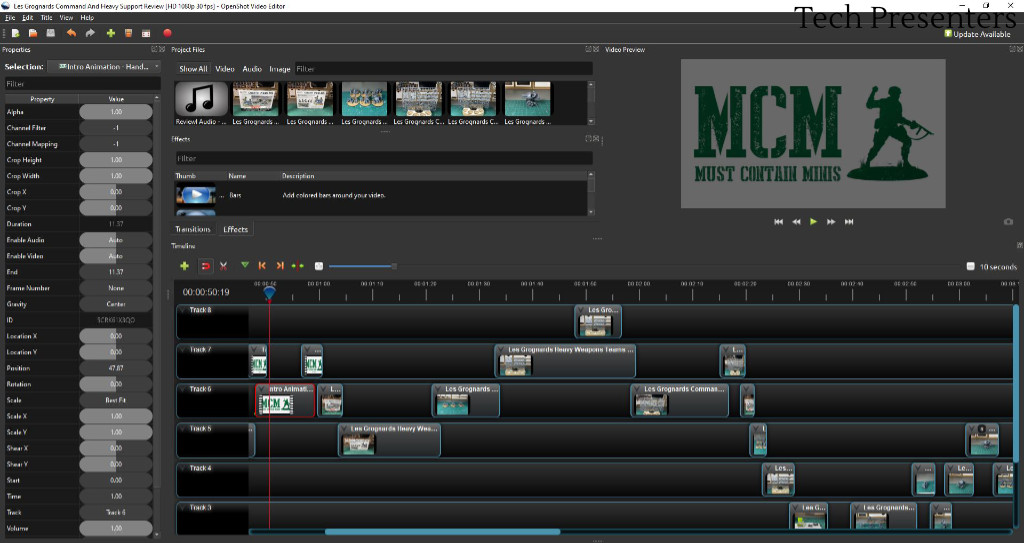
Task: Open Track 8 header menu arrow
Action: click(184, 310)
